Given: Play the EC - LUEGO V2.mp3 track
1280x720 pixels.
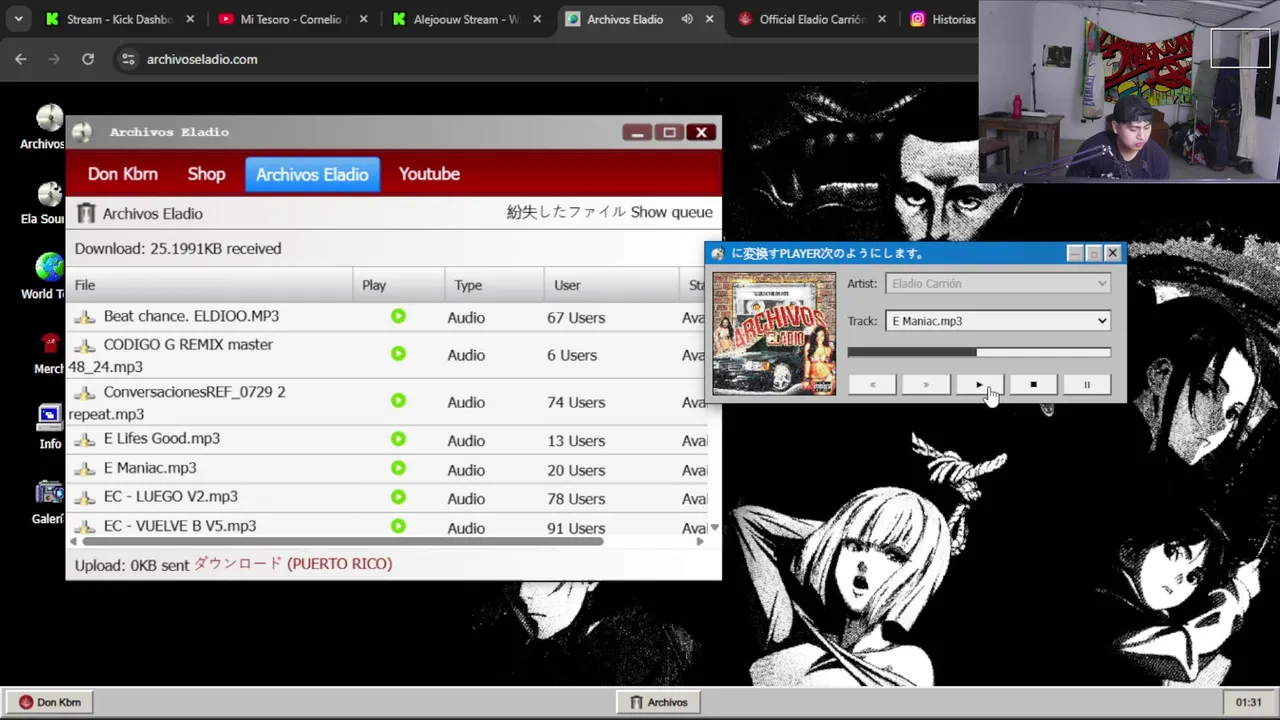Looking at the screenshot, I should tap(398, 497).
